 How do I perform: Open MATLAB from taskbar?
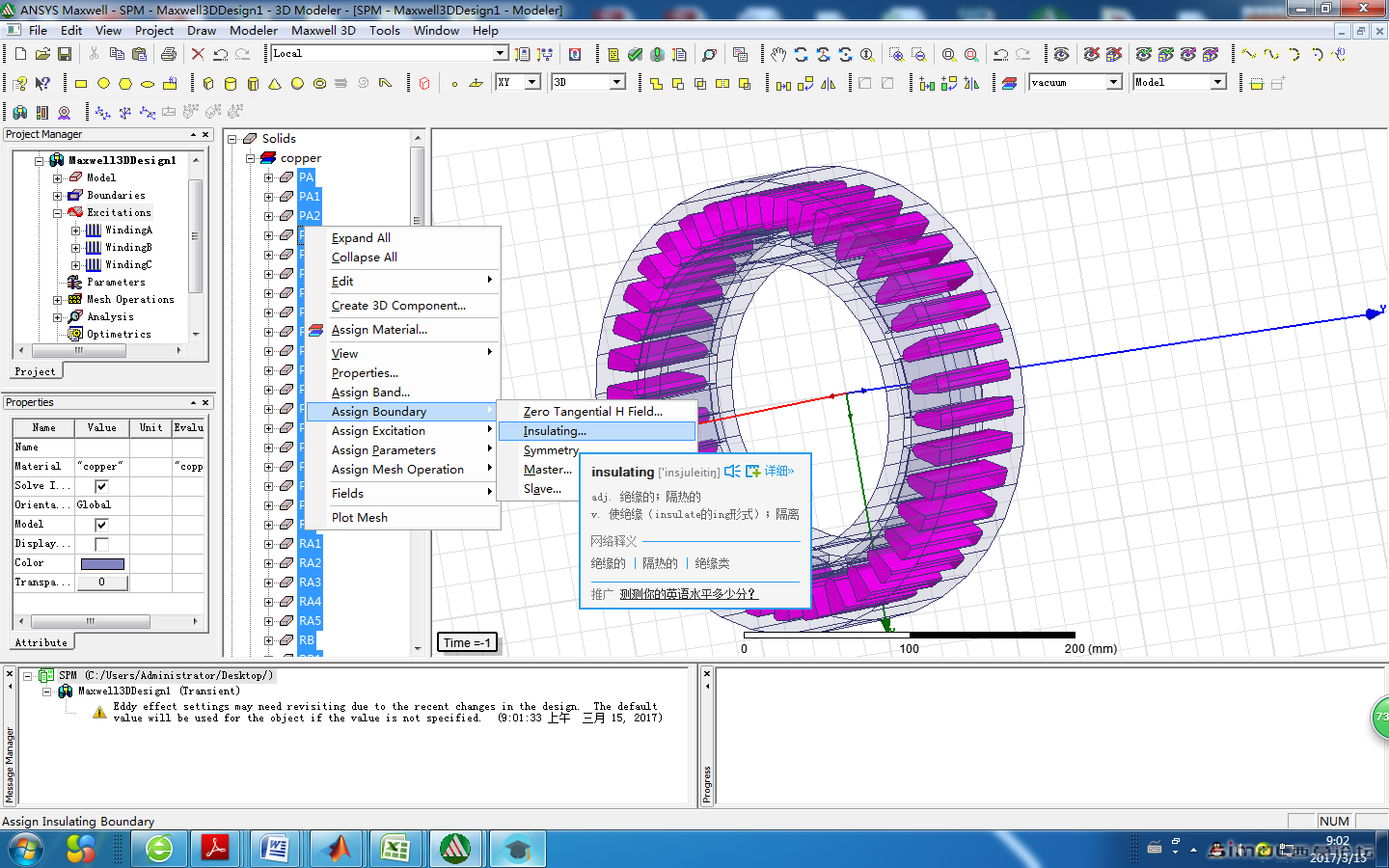pyautogui.click(x=337, y=850)
